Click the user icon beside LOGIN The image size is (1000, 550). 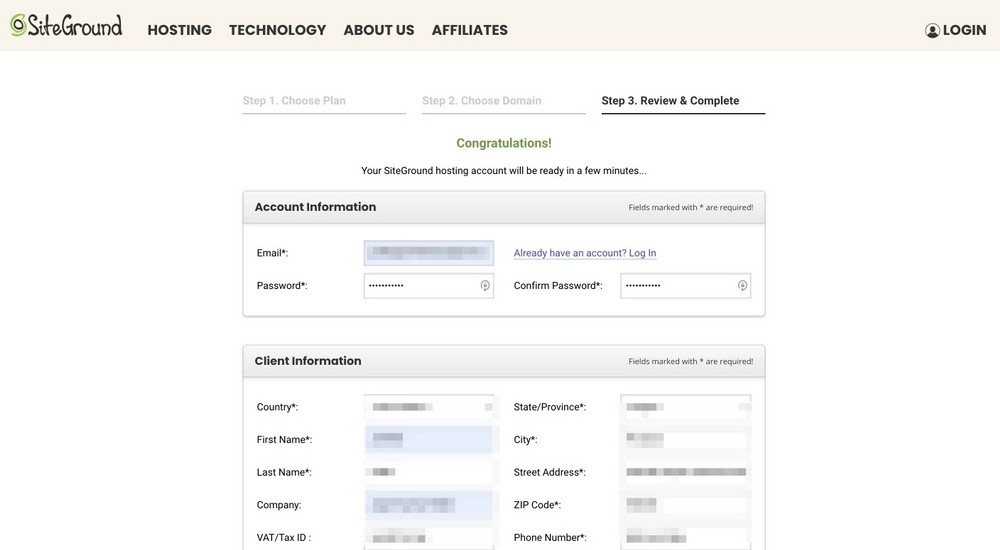point(932,30)
